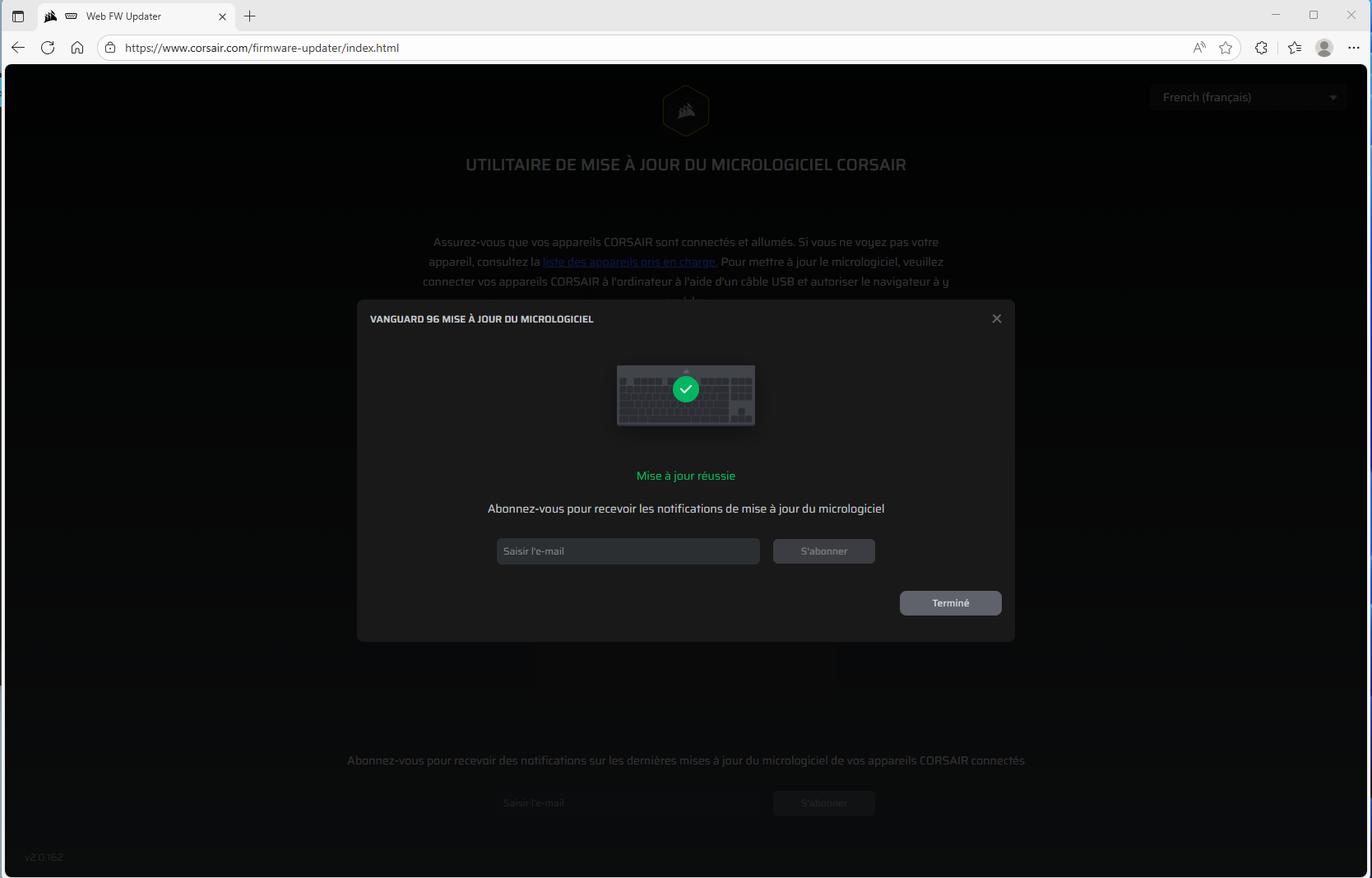Open browser settings and more menu
The height and width of the screenshot is (878, 1372).
tap(1354, 48)
